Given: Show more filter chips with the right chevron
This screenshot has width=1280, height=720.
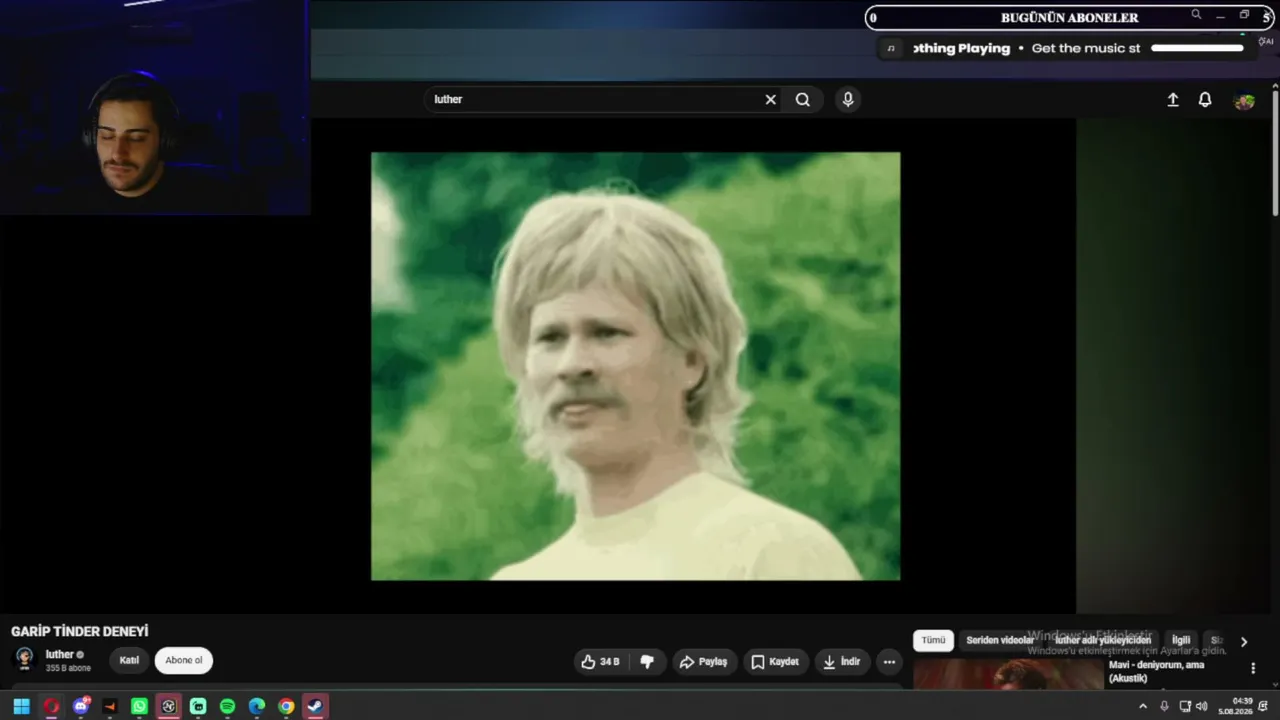Looking at the screenshot, I should tap(1244, 641).
